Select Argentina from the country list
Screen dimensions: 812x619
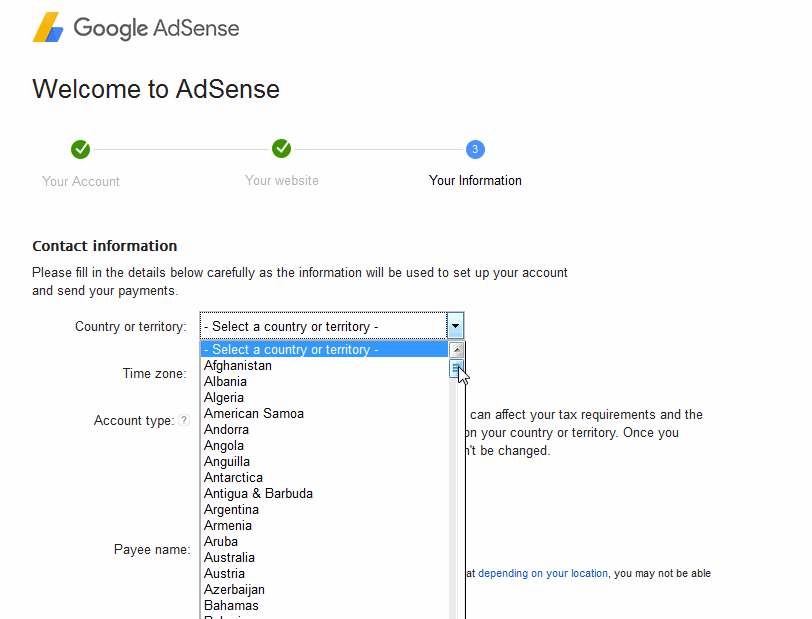pyautogui.click(x=324, y=510)
